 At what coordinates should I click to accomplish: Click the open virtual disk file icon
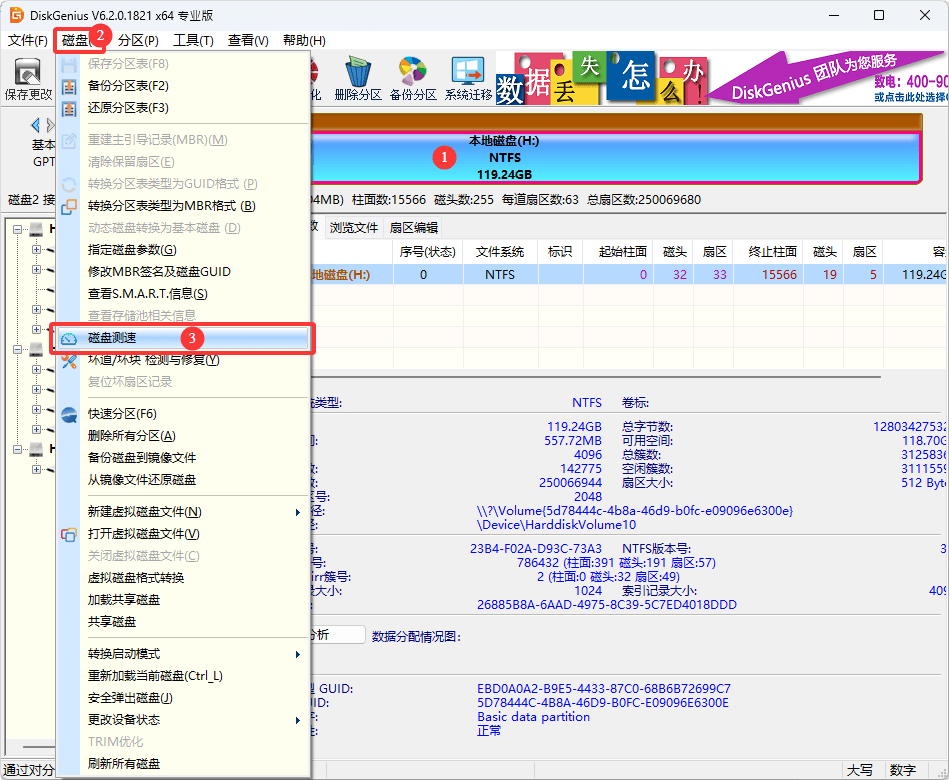click(x=70, y=534)
